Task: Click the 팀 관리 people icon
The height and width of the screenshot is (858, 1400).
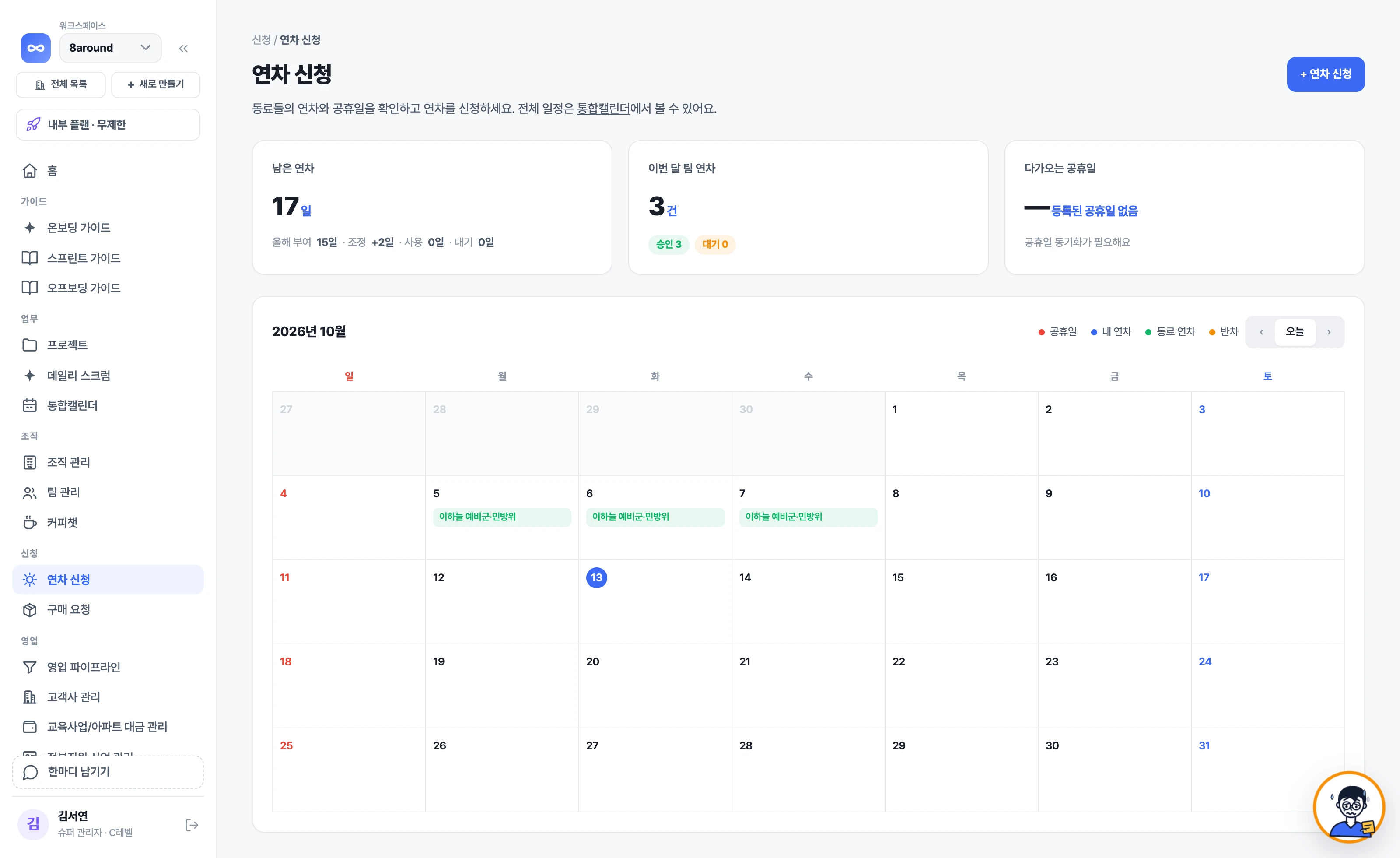Action: [x=30, y=492]
